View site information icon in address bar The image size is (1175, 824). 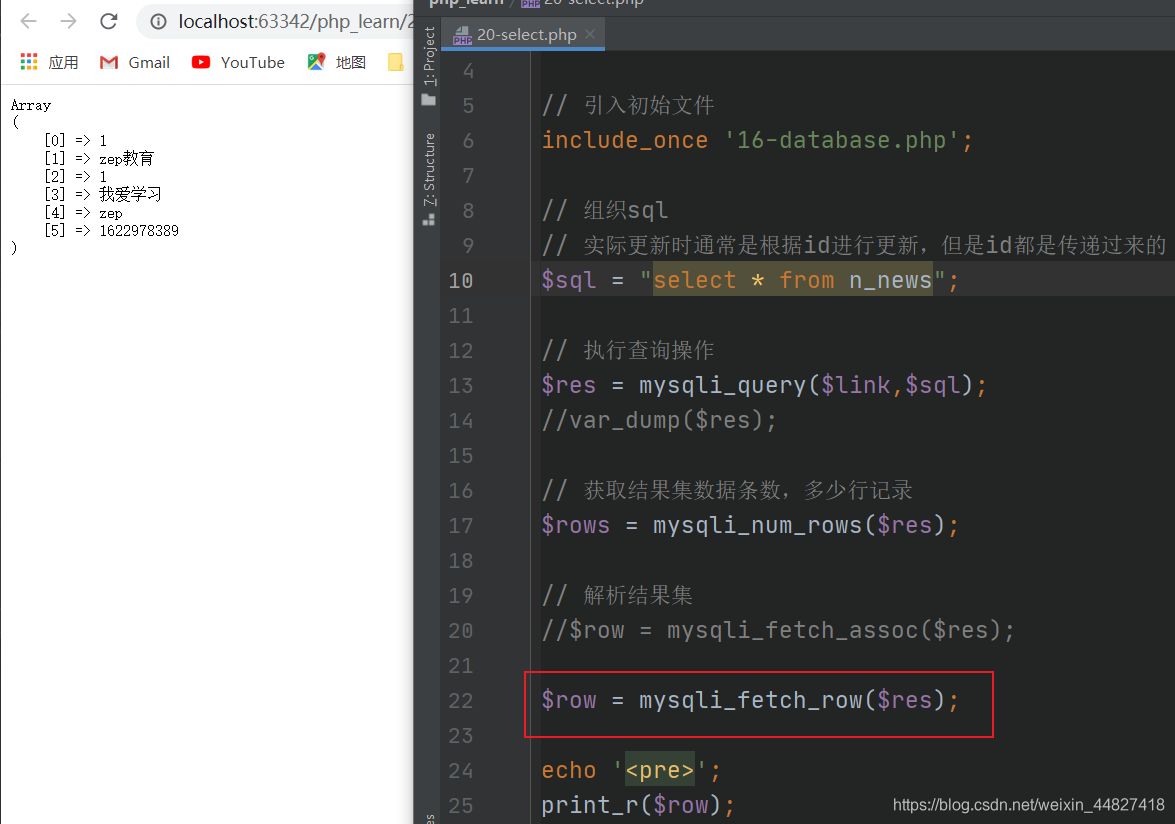(158, 22)
